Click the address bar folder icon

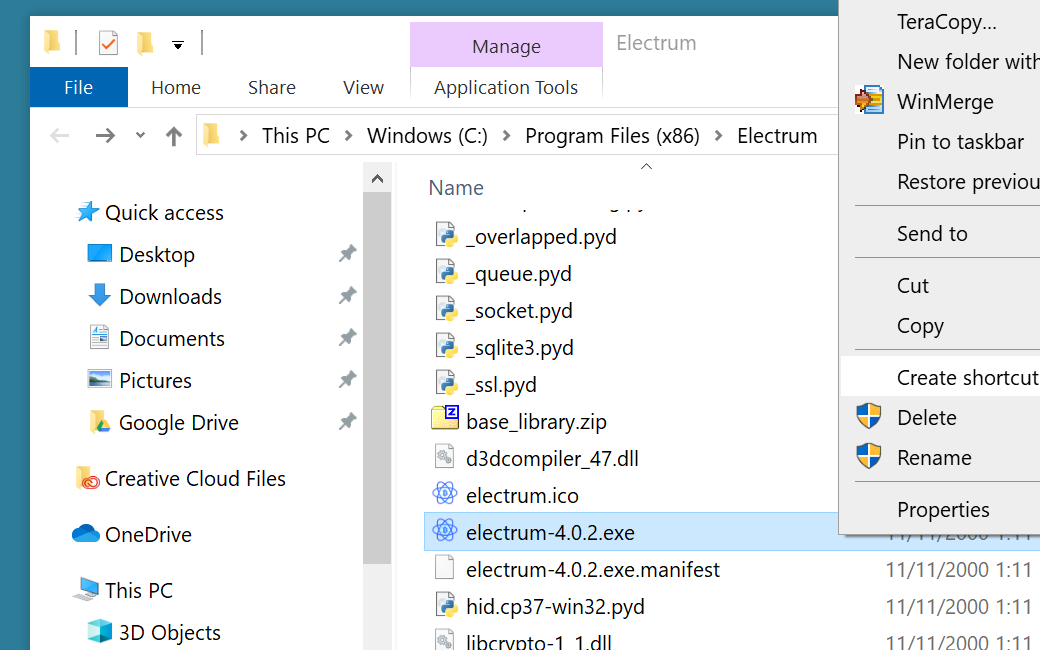[x=212, y=135]
